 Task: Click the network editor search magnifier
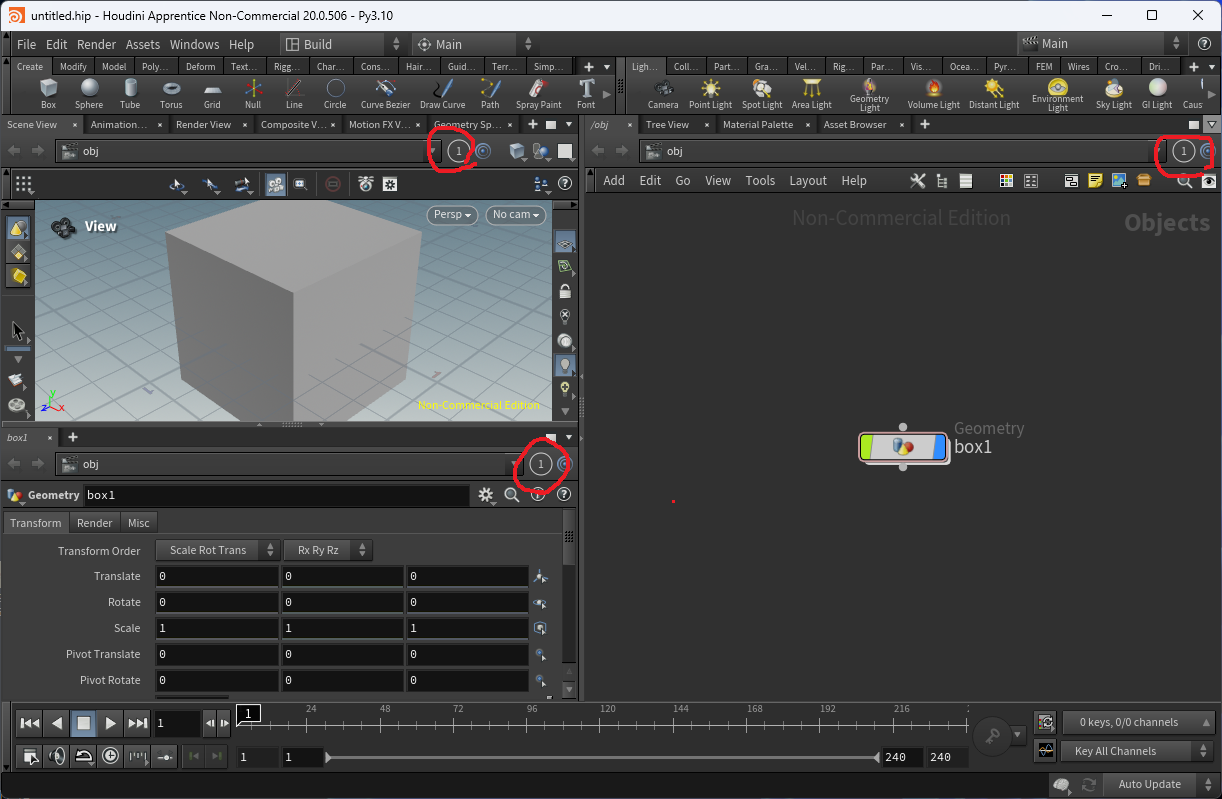pyautogui.click(x=1184, y=181)
